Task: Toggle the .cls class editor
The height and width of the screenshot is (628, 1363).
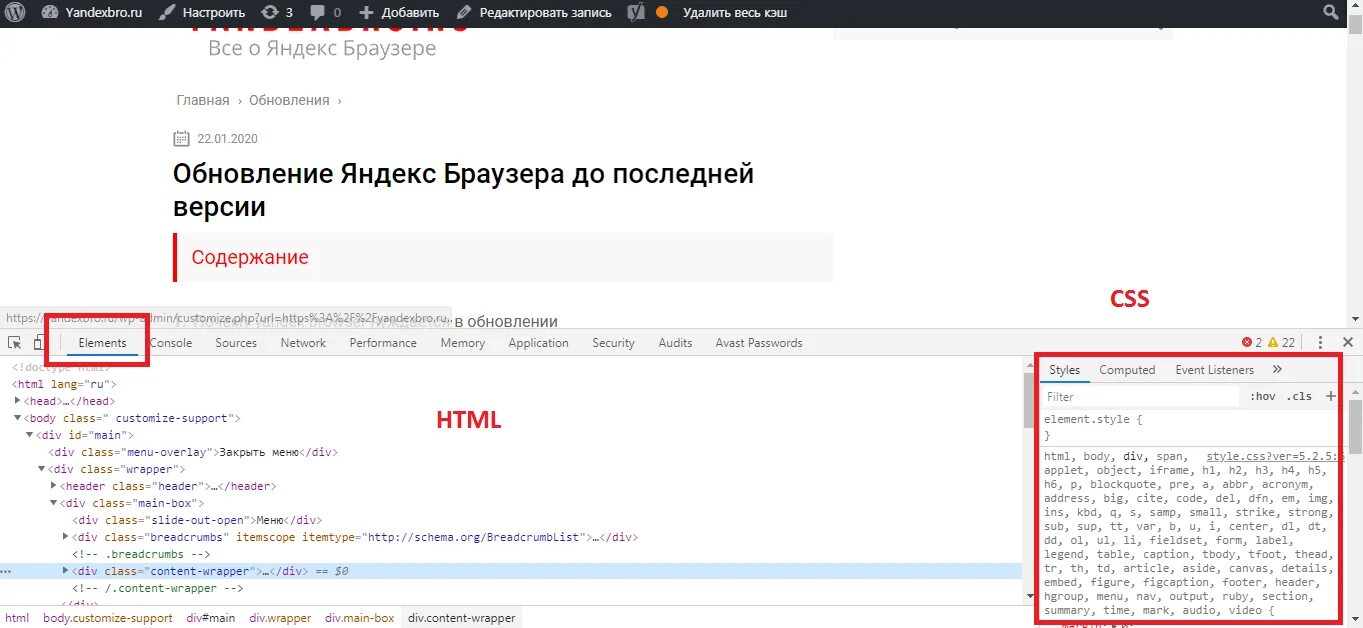Action: click(x=1299, y=397)
